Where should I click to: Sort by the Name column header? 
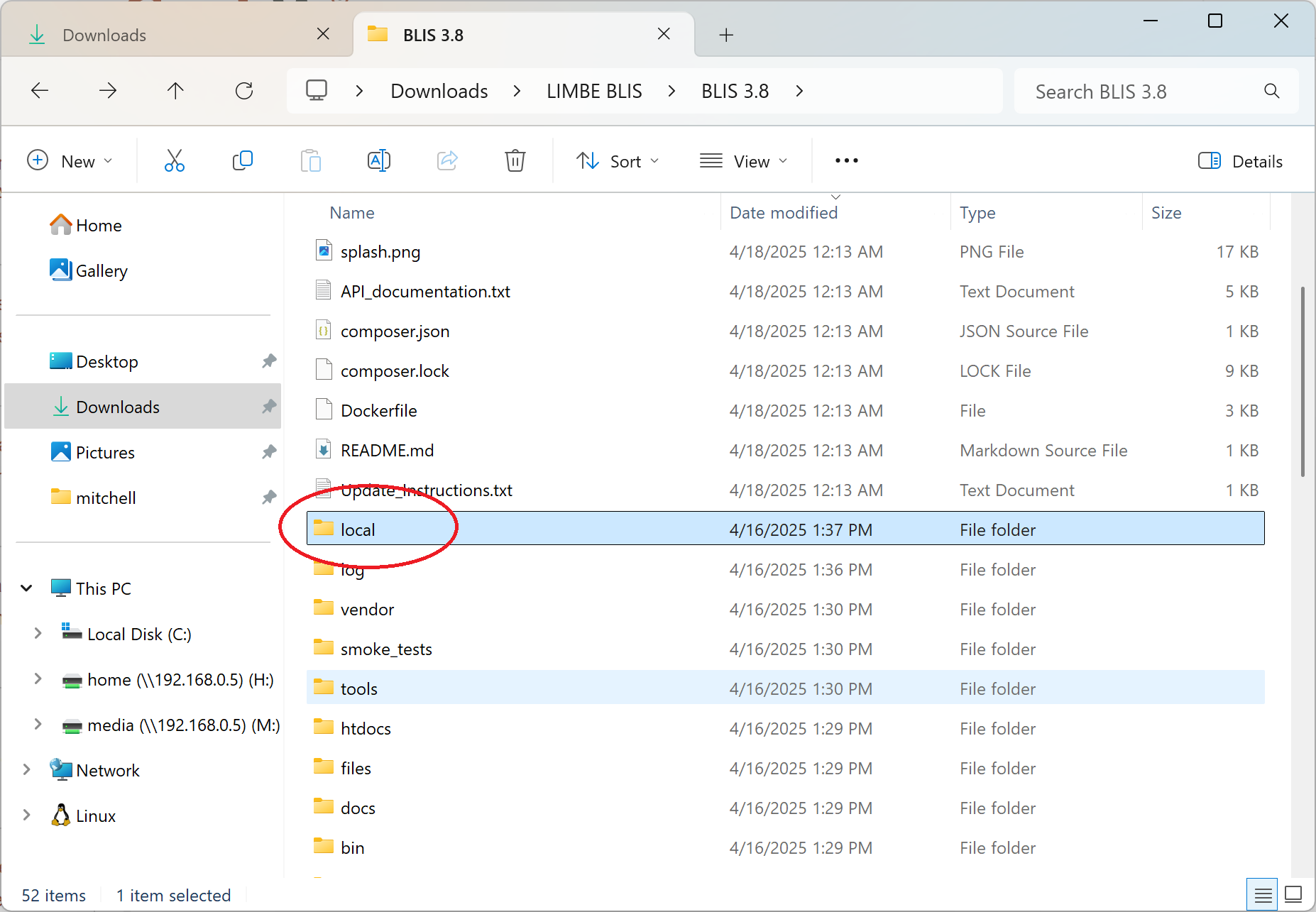[352, 213]
